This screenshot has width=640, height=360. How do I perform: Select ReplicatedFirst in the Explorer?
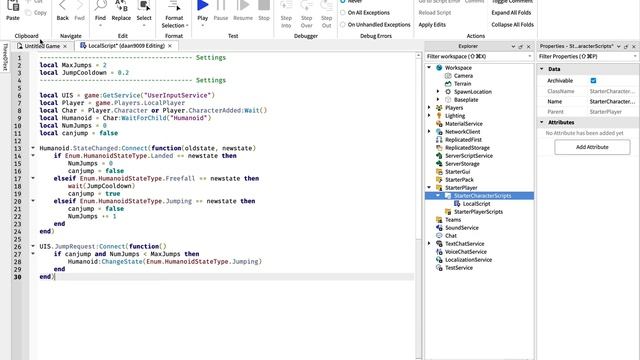pos(463,140)
